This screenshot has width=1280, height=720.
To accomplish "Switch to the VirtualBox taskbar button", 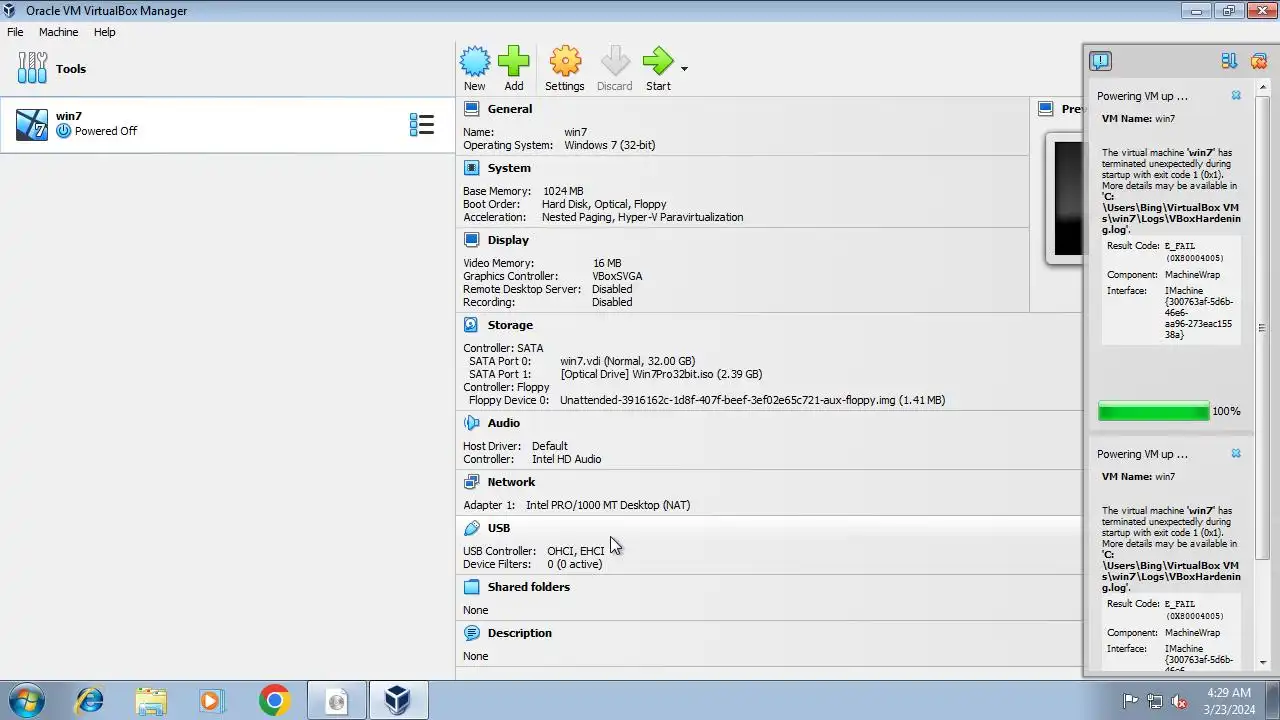I will click(398, 701).
